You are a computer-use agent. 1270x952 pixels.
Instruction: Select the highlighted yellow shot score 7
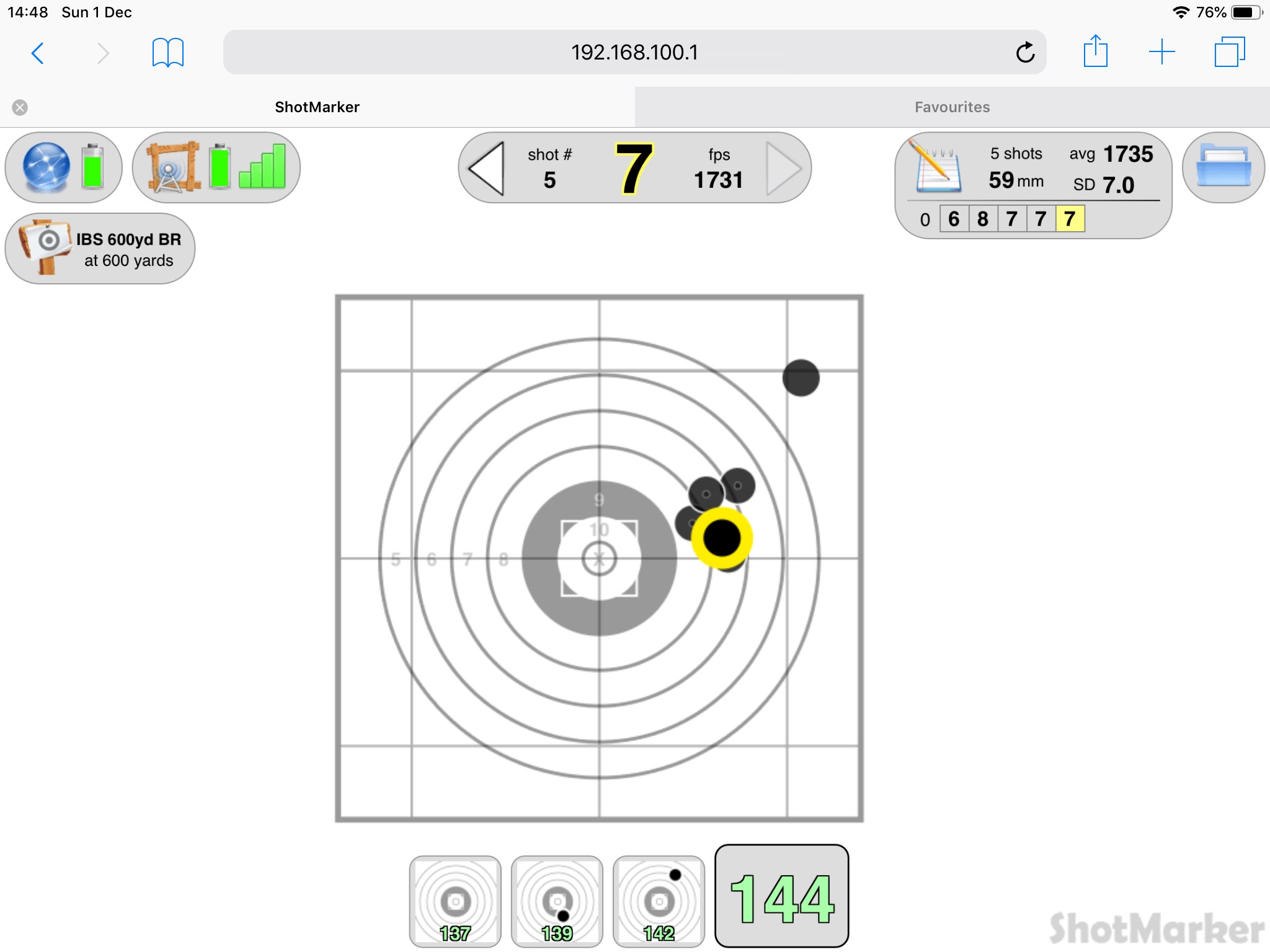pos(1070,219)
